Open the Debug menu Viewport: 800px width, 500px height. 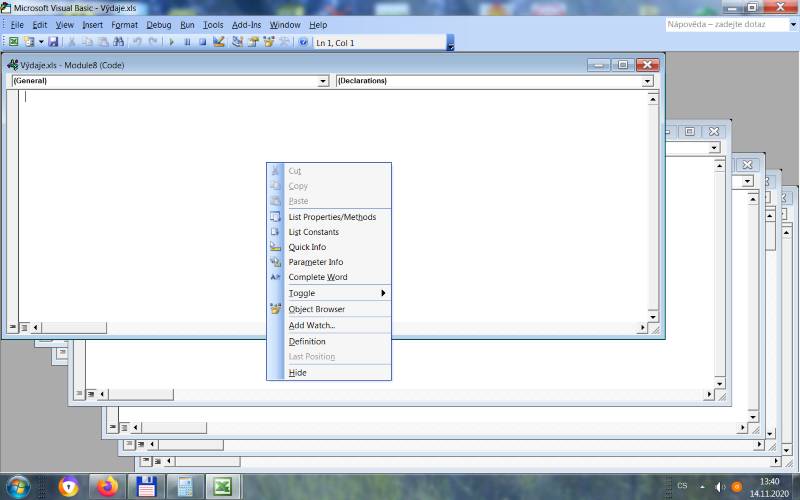pos(159,24)
